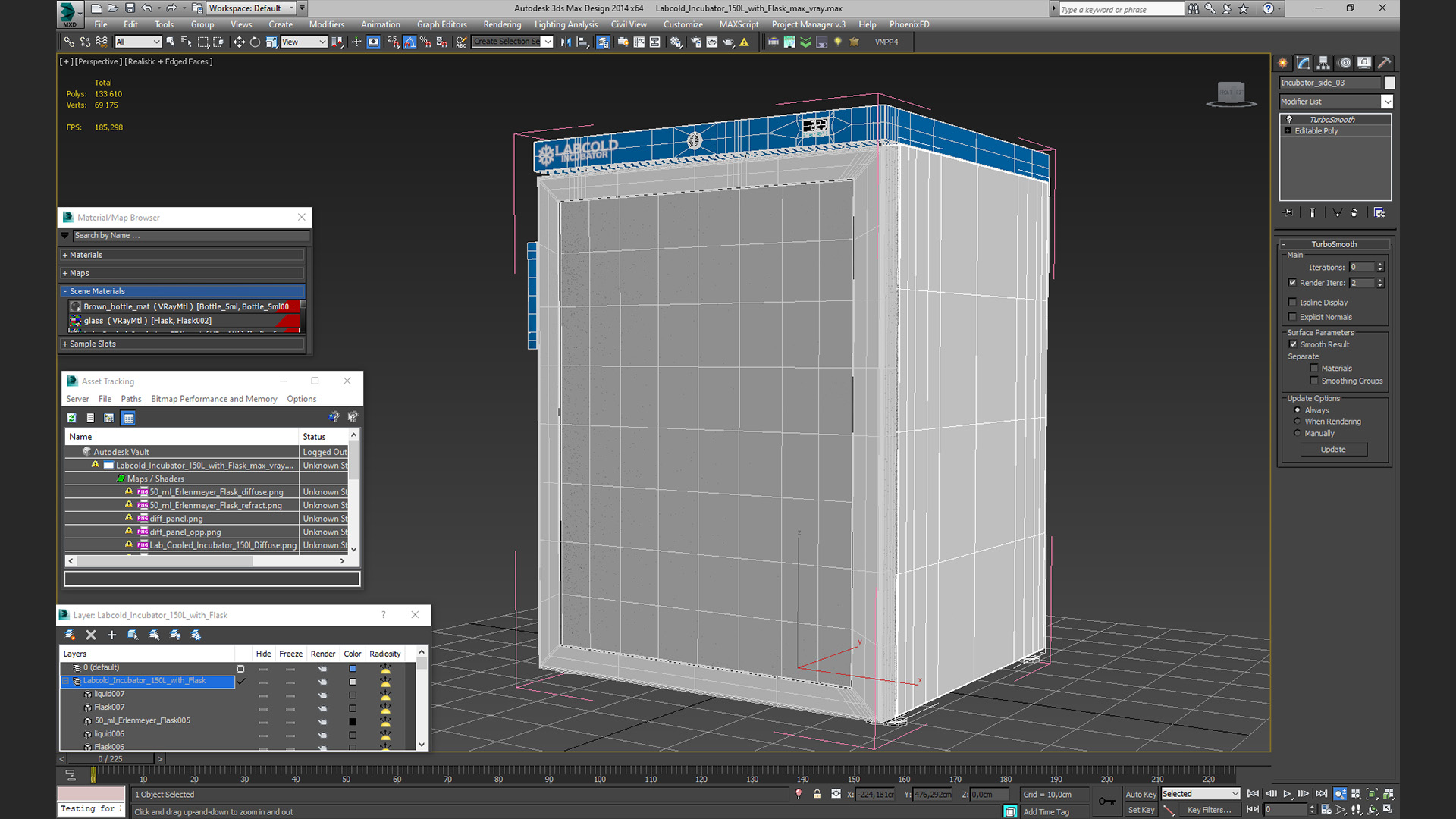This screenshot has height=819, width=1456.
Task: Open the Modifier List dropdown
Action: [x=1387, y=102]
